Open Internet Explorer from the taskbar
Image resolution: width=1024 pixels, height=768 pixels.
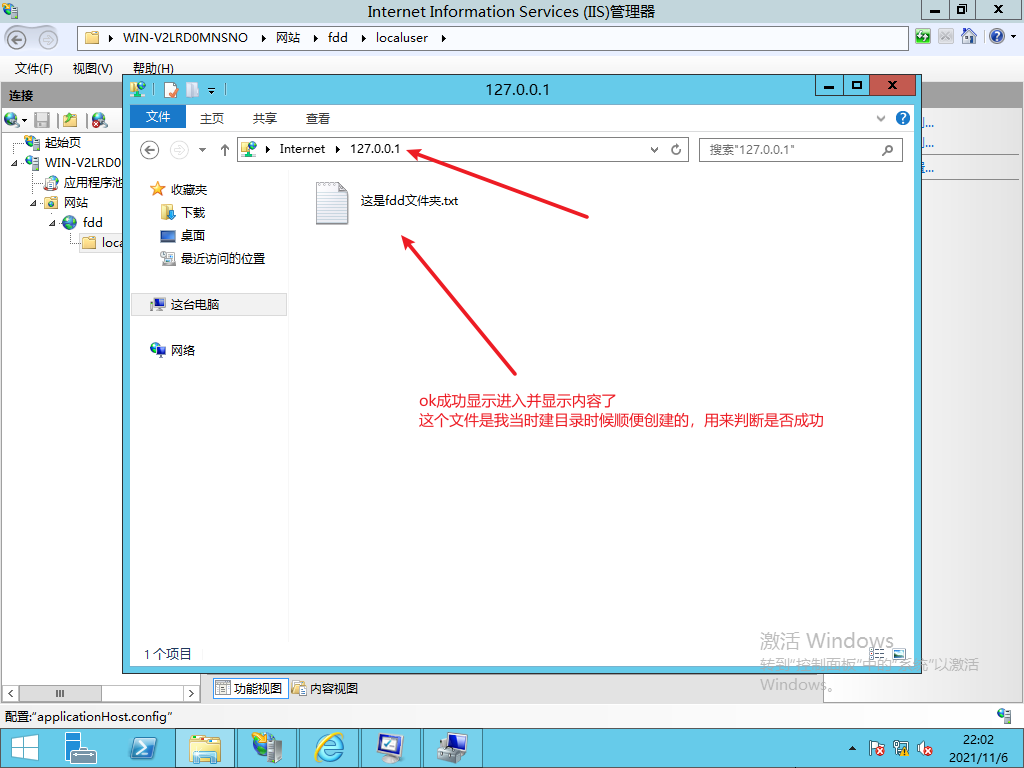coord(329,748)
